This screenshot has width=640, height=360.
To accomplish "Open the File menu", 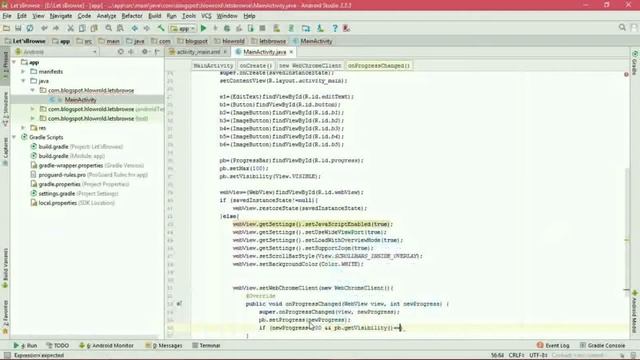I will pos(7,16).
